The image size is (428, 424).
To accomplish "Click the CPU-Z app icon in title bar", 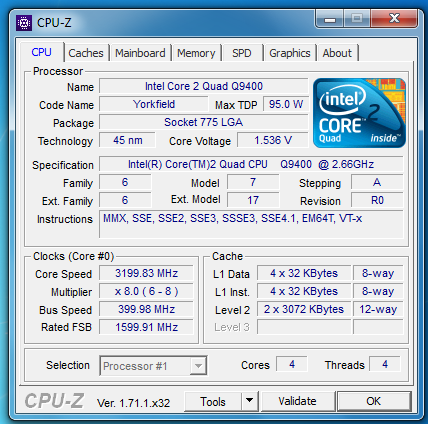I will 24,23.
